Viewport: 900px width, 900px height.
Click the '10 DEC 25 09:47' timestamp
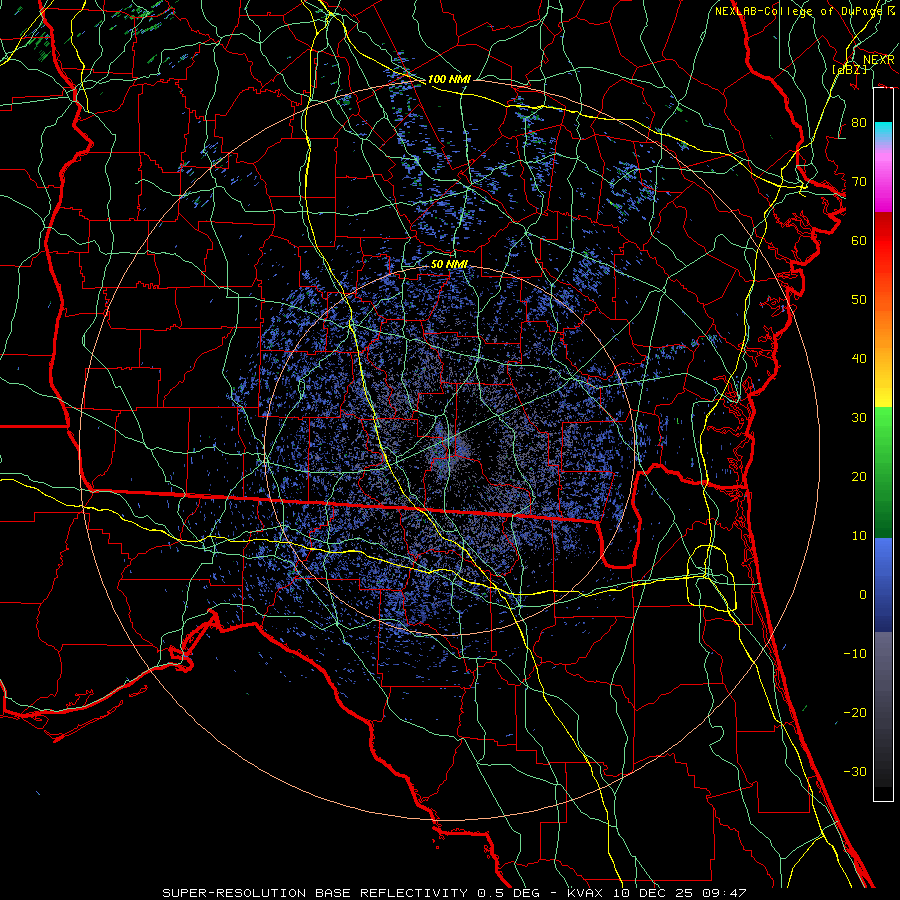coord(679,893)
